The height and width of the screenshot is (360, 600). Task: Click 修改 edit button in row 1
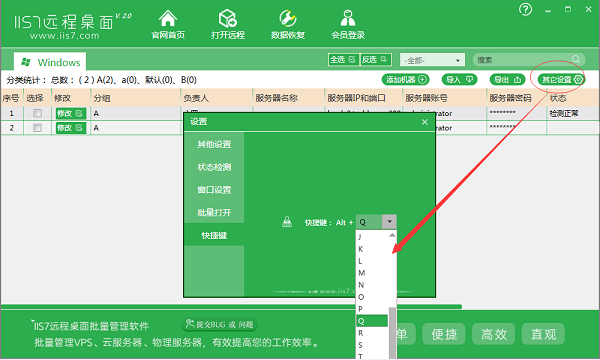click(70, 113)
